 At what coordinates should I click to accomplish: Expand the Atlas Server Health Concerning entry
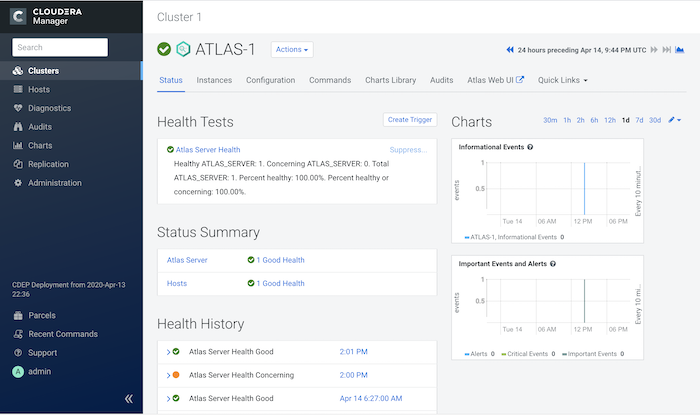point(167,375)
